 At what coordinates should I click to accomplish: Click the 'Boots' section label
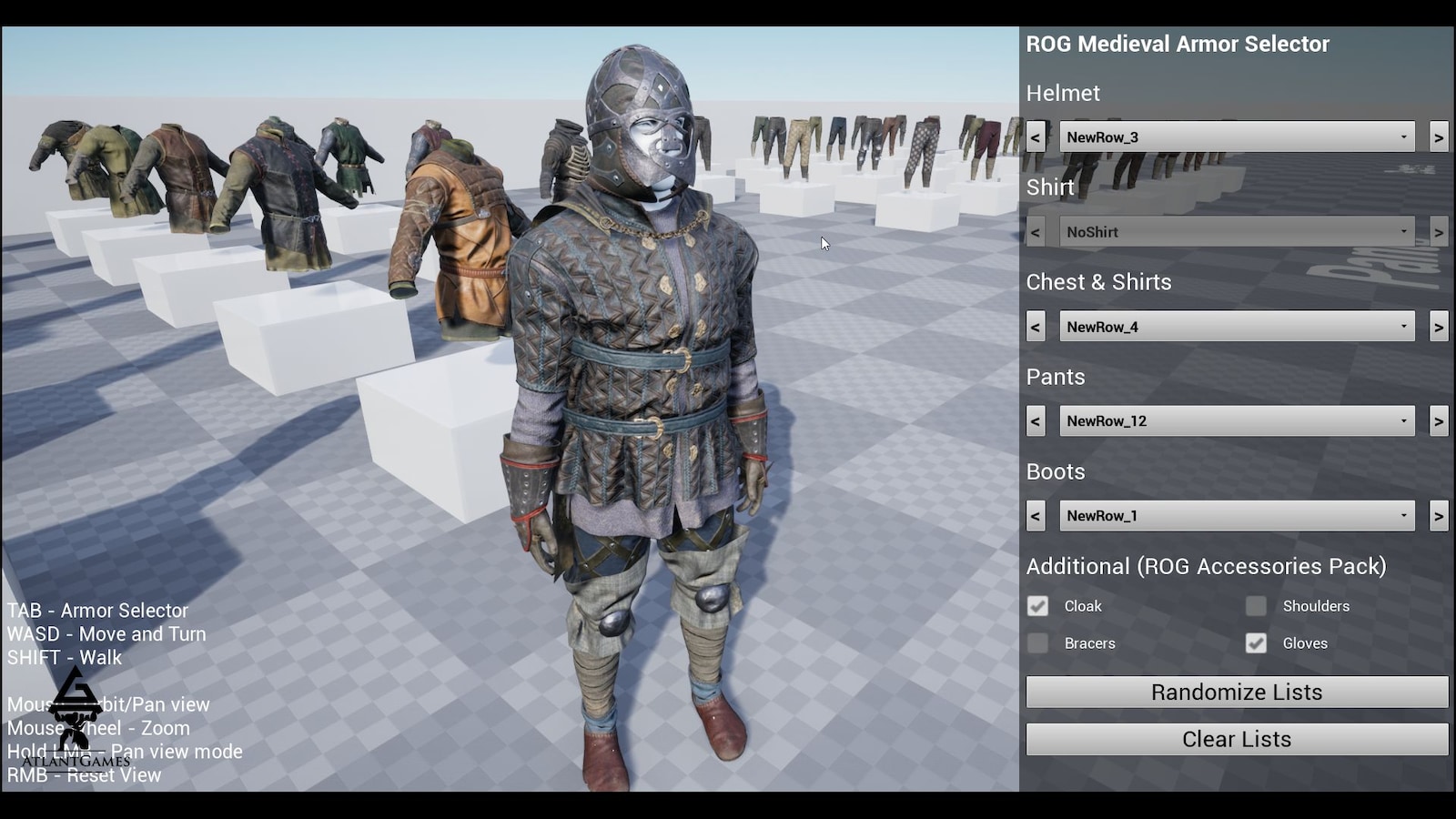(1056, 471)
